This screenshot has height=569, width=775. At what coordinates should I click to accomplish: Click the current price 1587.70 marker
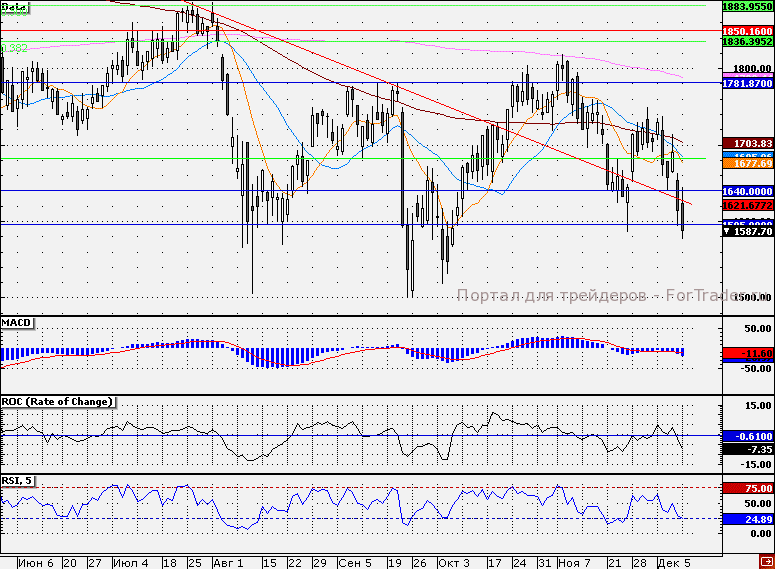coord(747,231)
